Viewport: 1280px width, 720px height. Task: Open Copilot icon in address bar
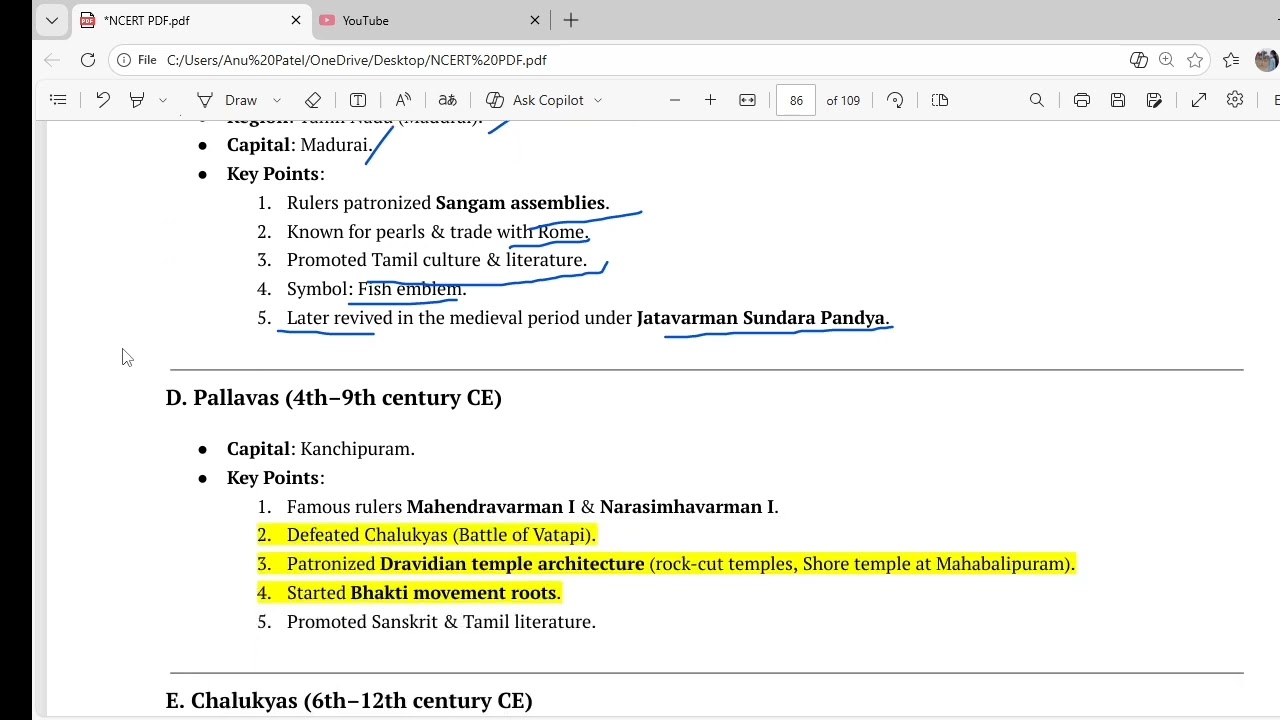[1138, 60]
